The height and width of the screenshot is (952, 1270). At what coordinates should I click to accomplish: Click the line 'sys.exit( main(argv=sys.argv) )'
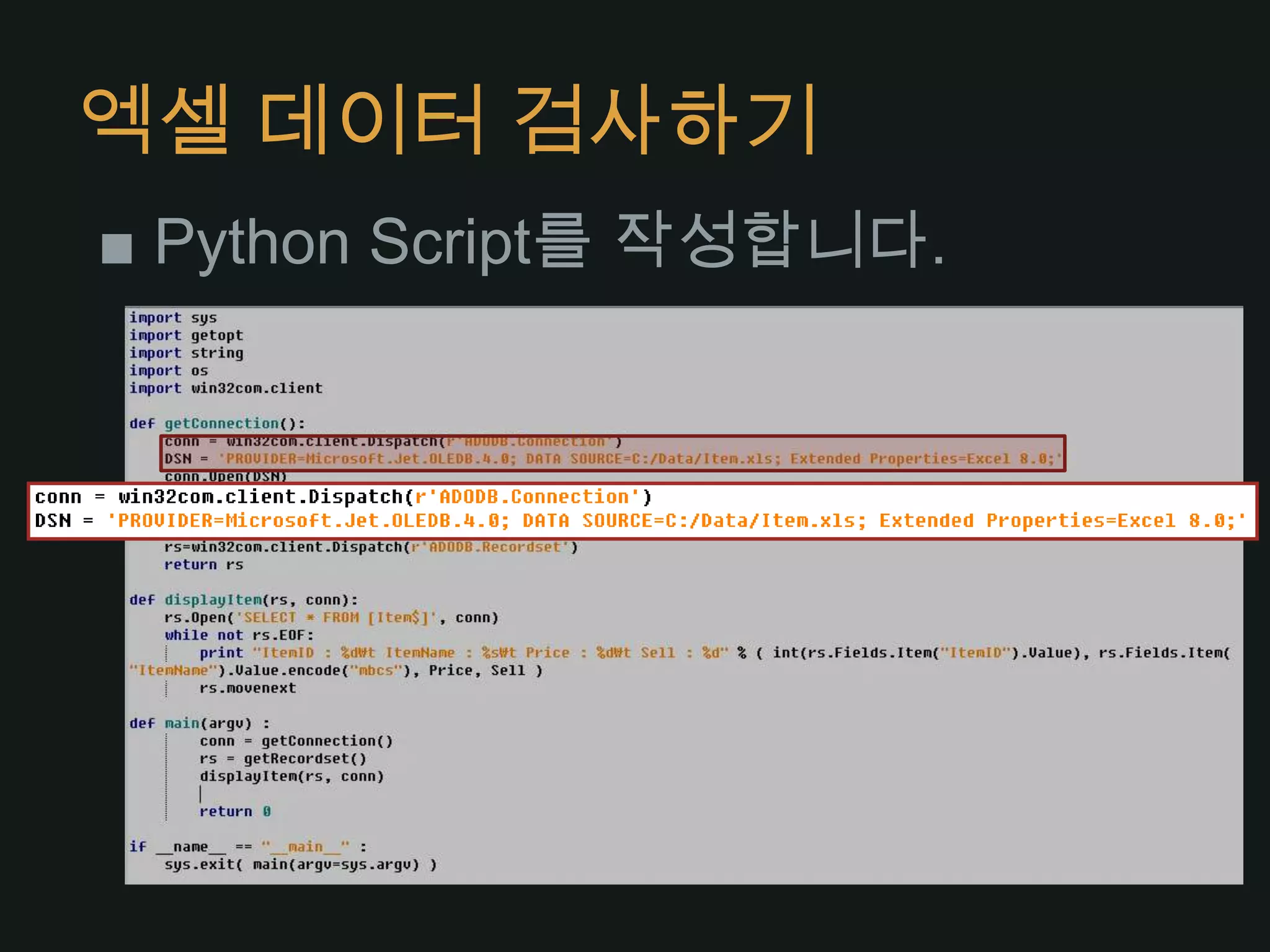pyautogui.click(x=300, y=865)
